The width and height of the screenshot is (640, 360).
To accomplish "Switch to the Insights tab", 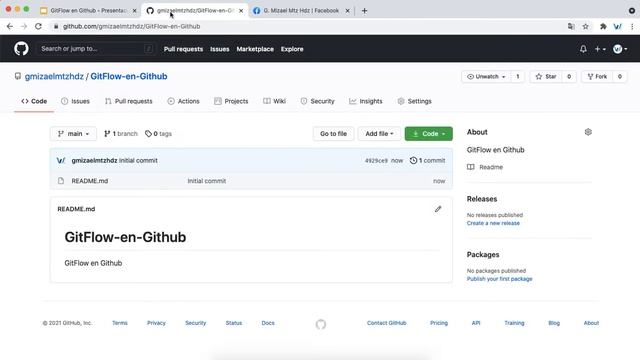I will [x=366, y=101].
